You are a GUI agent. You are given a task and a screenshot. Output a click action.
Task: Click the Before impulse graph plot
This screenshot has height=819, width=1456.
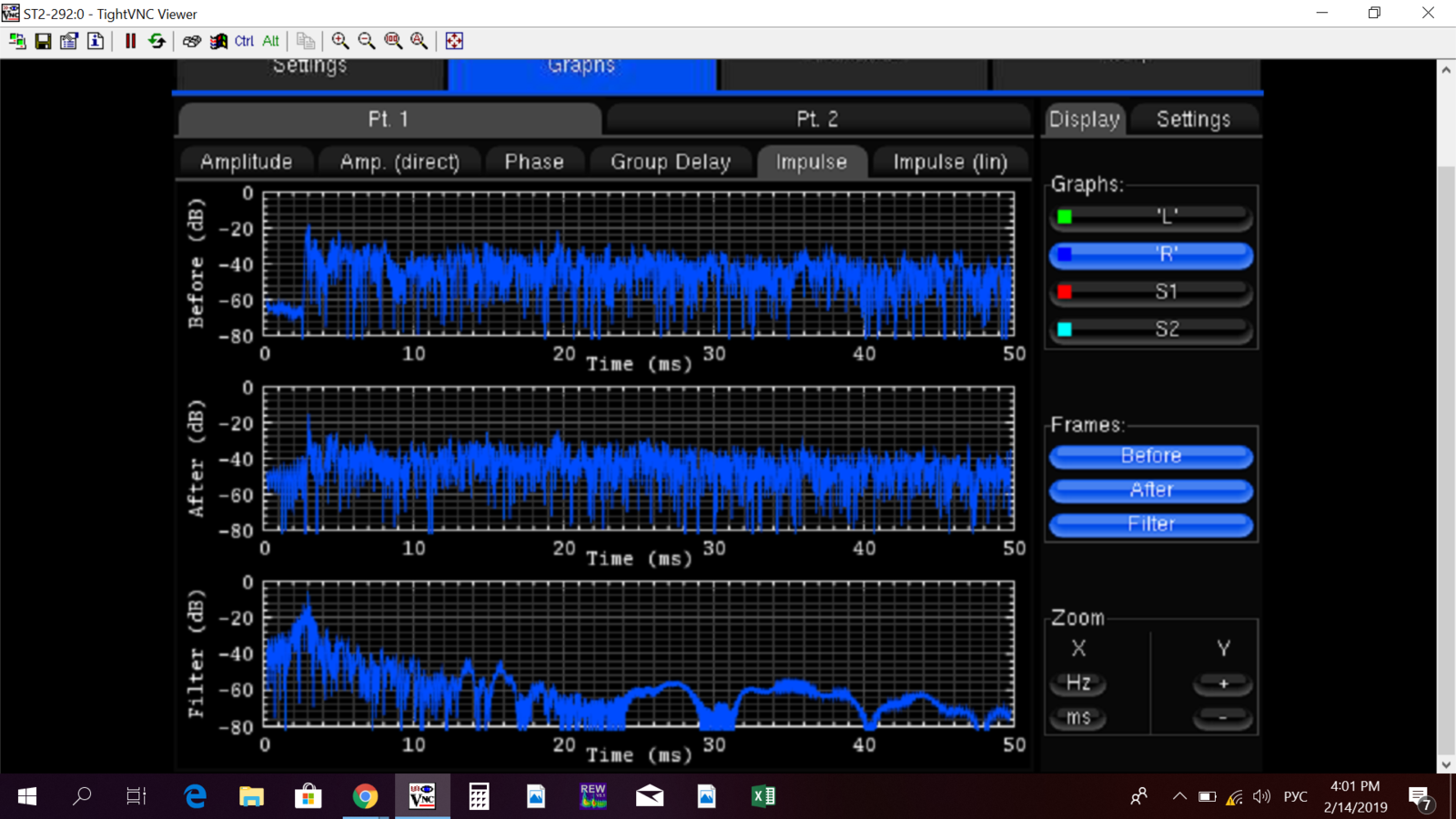(x=639, y=265)
